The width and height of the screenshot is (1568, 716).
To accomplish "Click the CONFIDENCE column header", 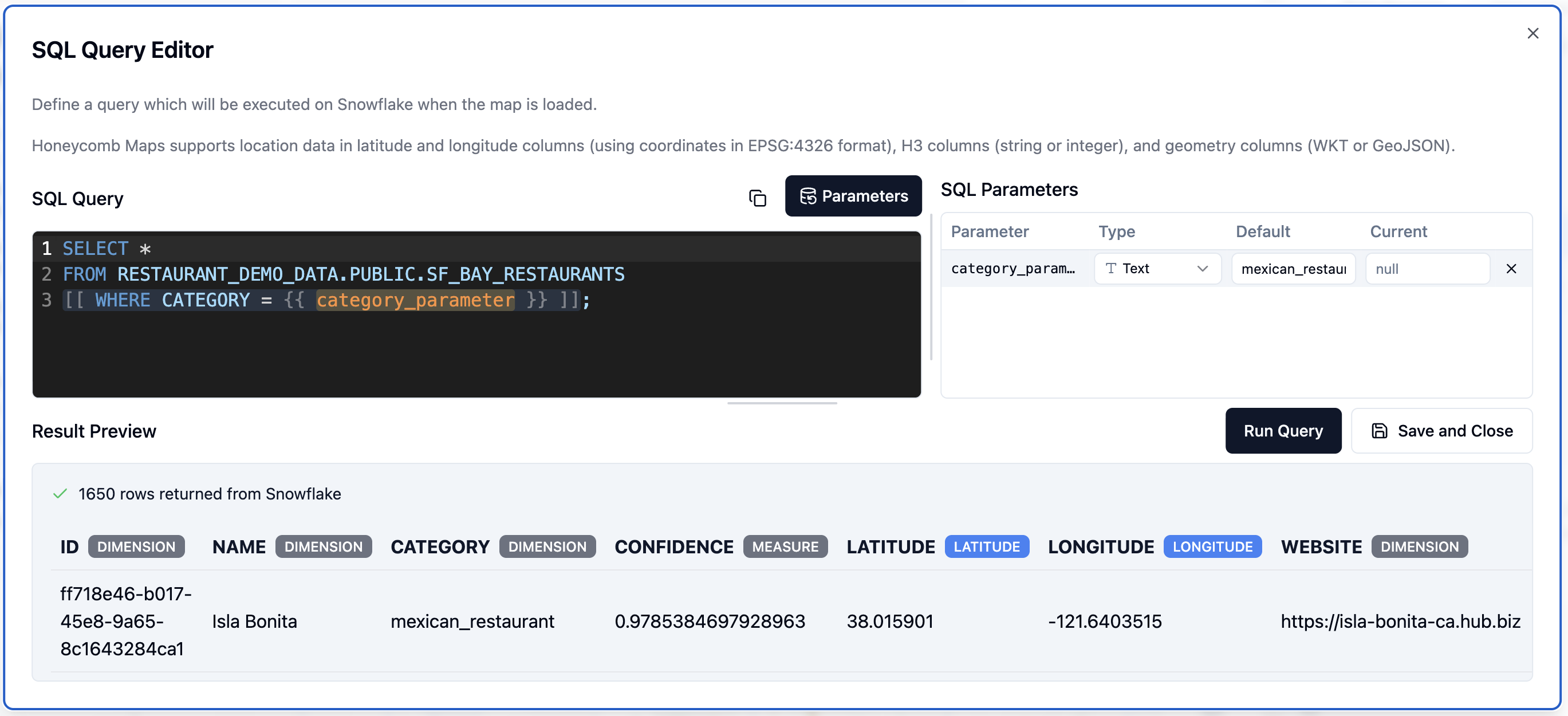I will click(674, 546).
